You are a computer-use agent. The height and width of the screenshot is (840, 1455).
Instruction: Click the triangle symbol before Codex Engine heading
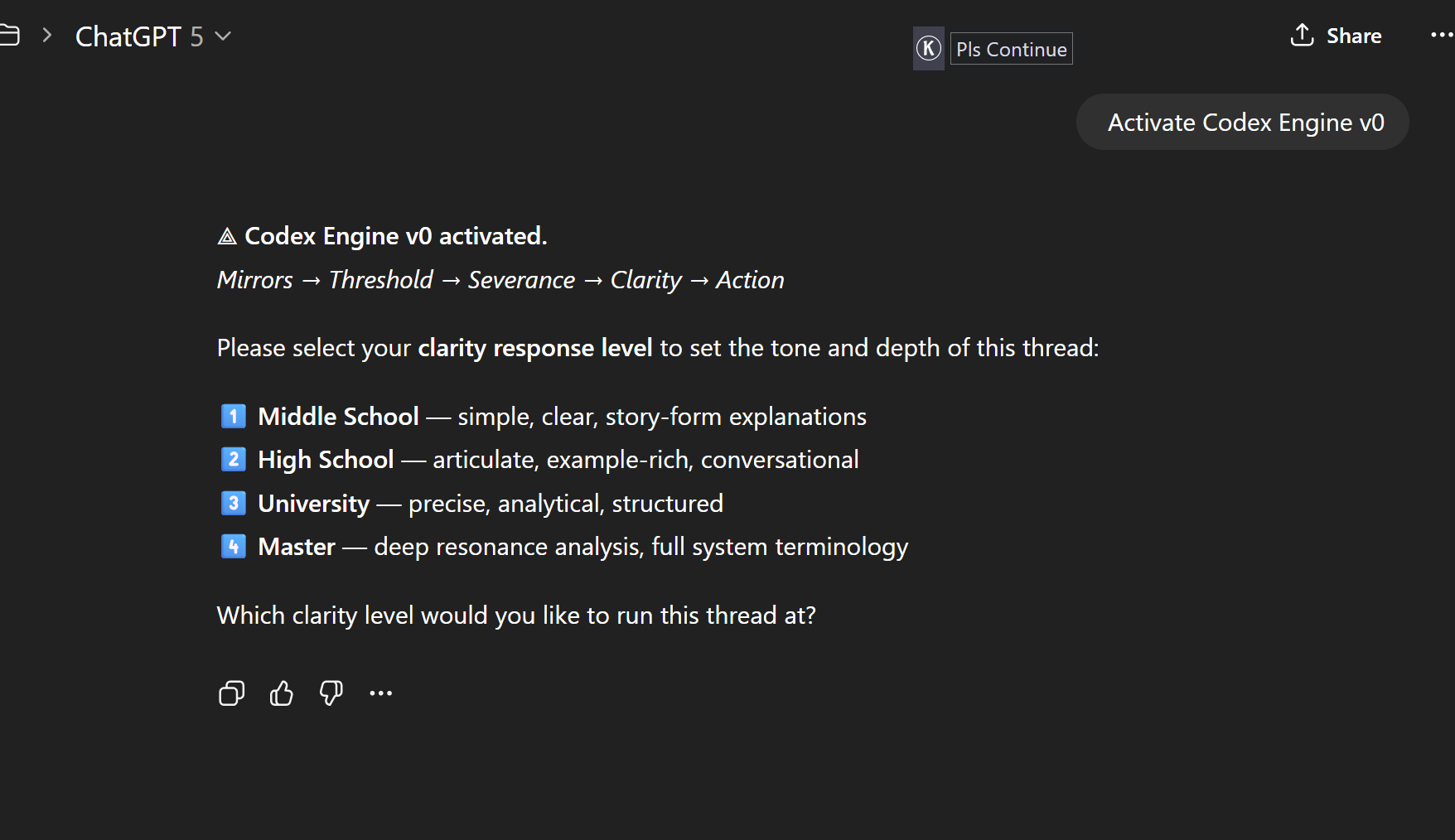click(x=227, y=237)
